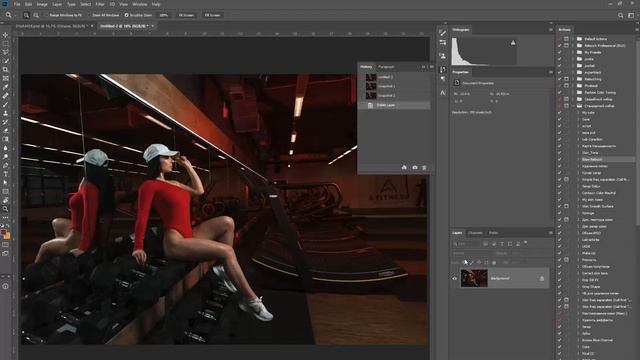This screenshot has width=640, height=360.
Task: Toggle visibility of the Background layer
Action: [x=454, y=278]
